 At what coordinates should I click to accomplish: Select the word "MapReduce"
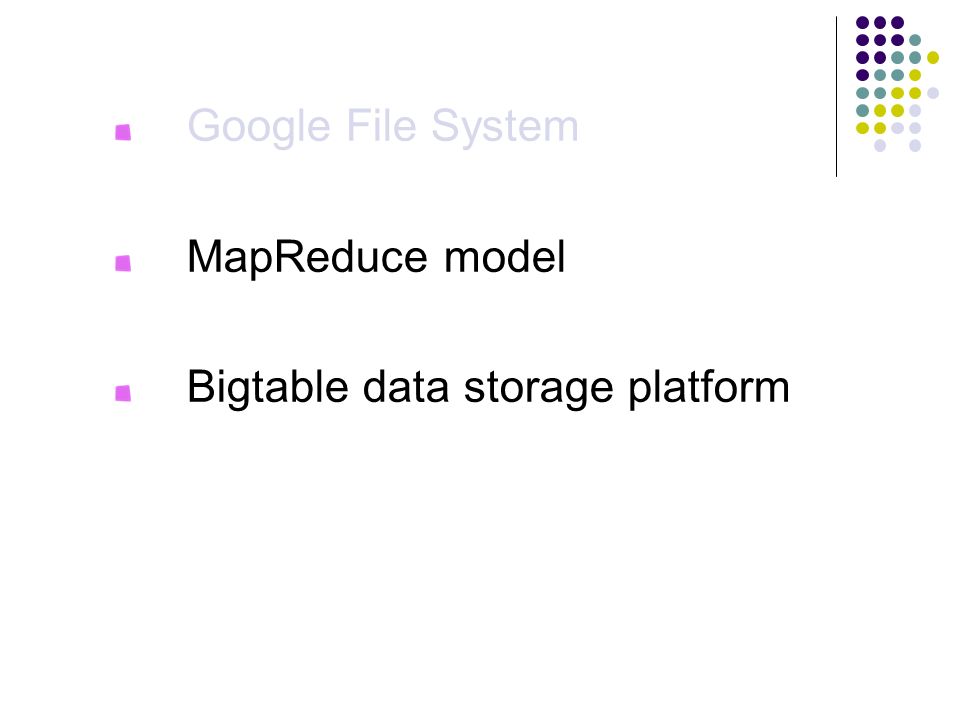[307, 258]
